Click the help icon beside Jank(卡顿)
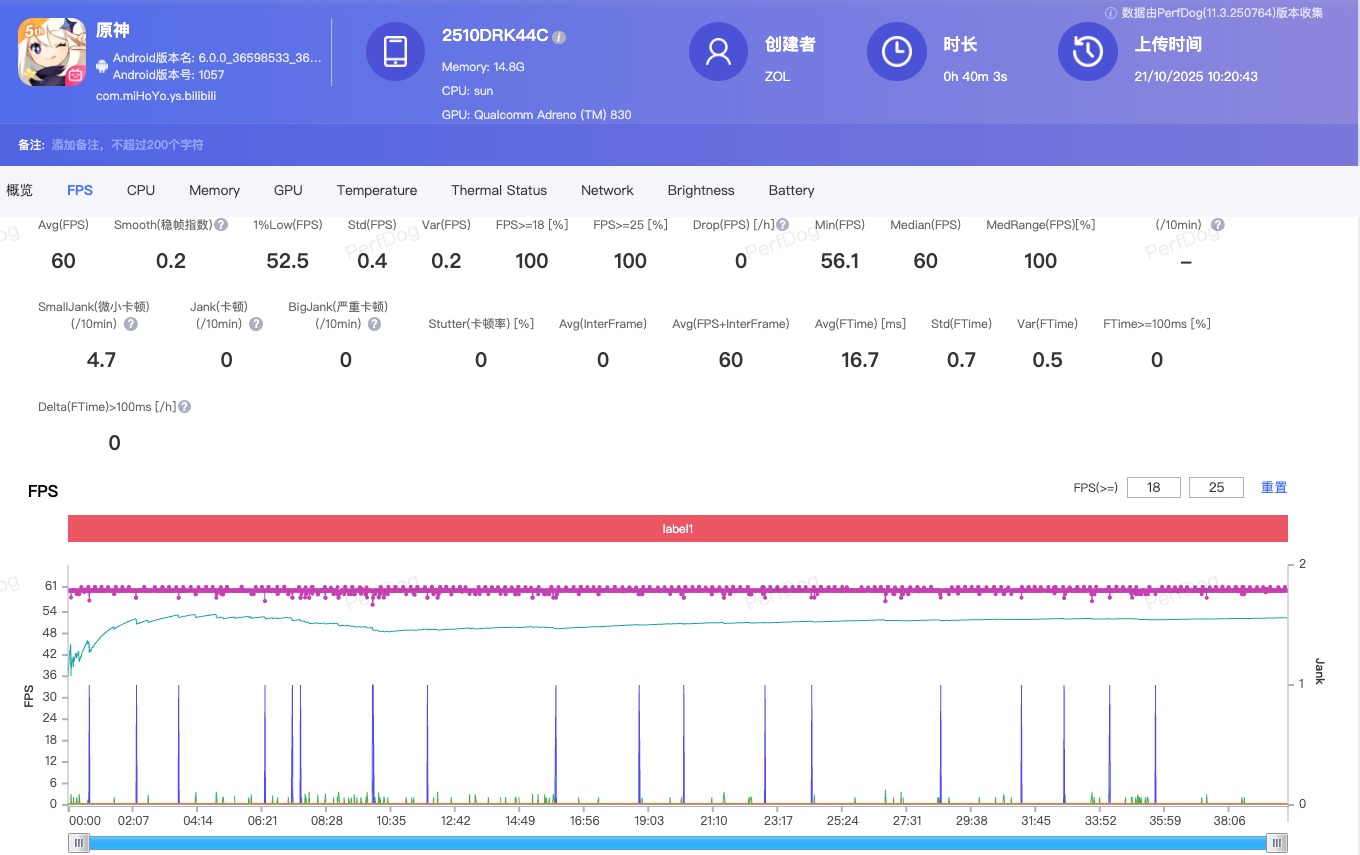 [257, 324]
